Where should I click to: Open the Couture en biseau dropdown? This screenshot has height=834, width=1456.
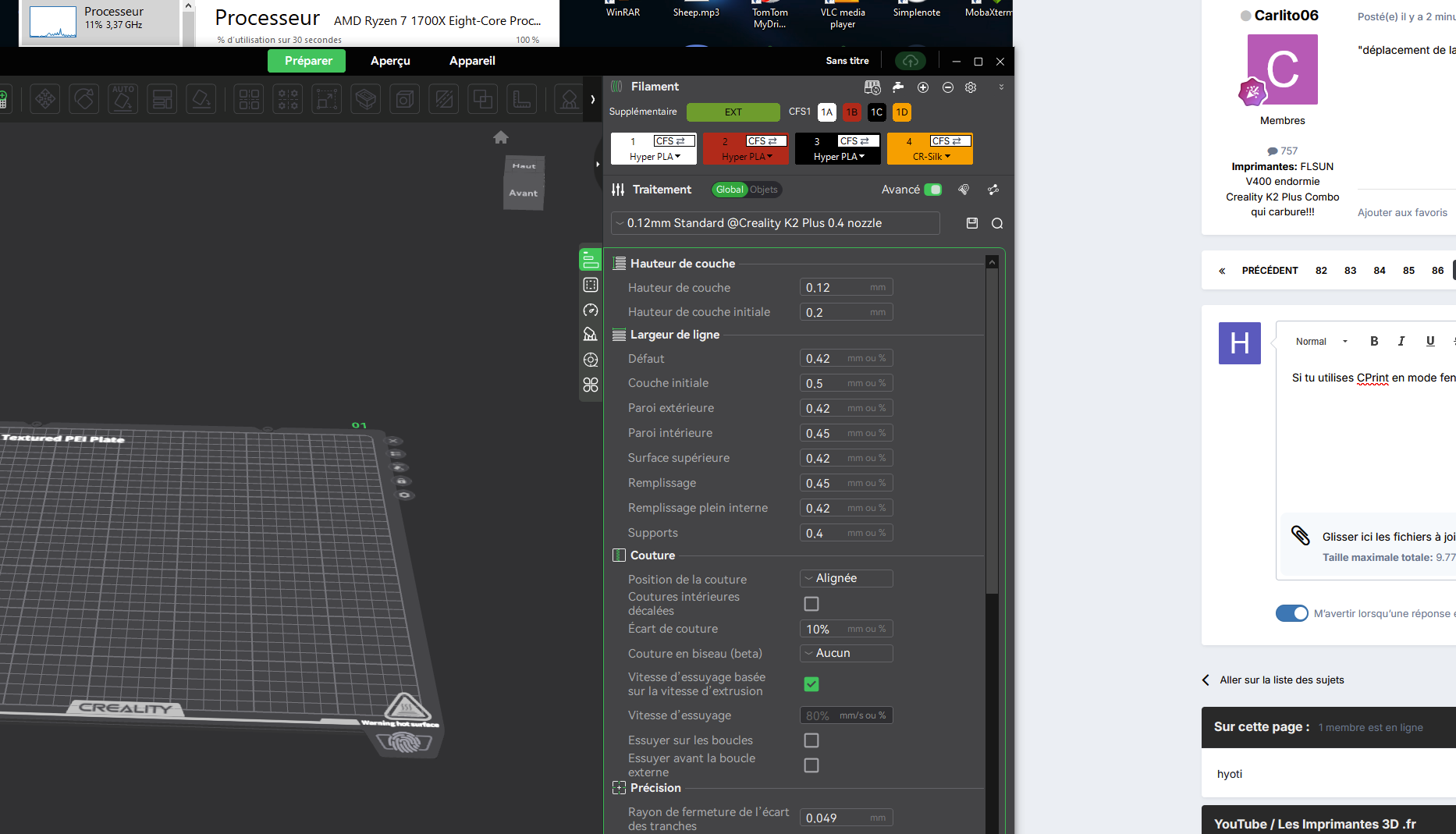tap(847, 653)
